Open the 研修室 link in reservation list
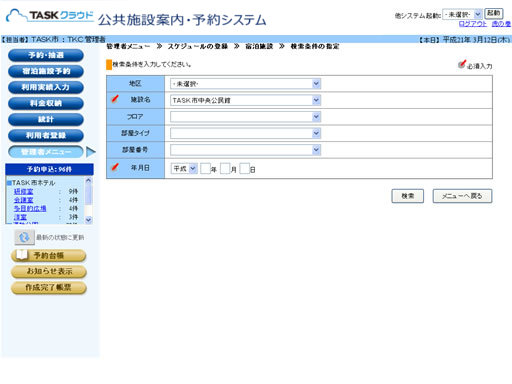Screen dimensions: 512x384 (x=23, y=191)
